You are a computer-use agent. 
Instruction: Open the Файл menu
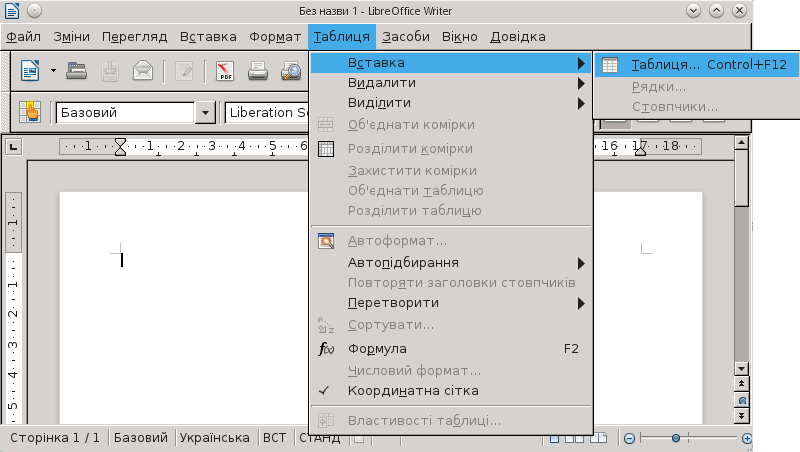click(x=23, y=37)
